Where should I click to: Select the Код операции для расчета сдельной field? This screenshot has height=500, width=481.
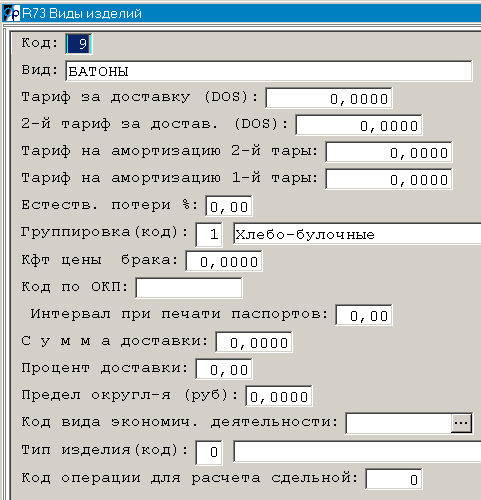[x=394, y=479]
